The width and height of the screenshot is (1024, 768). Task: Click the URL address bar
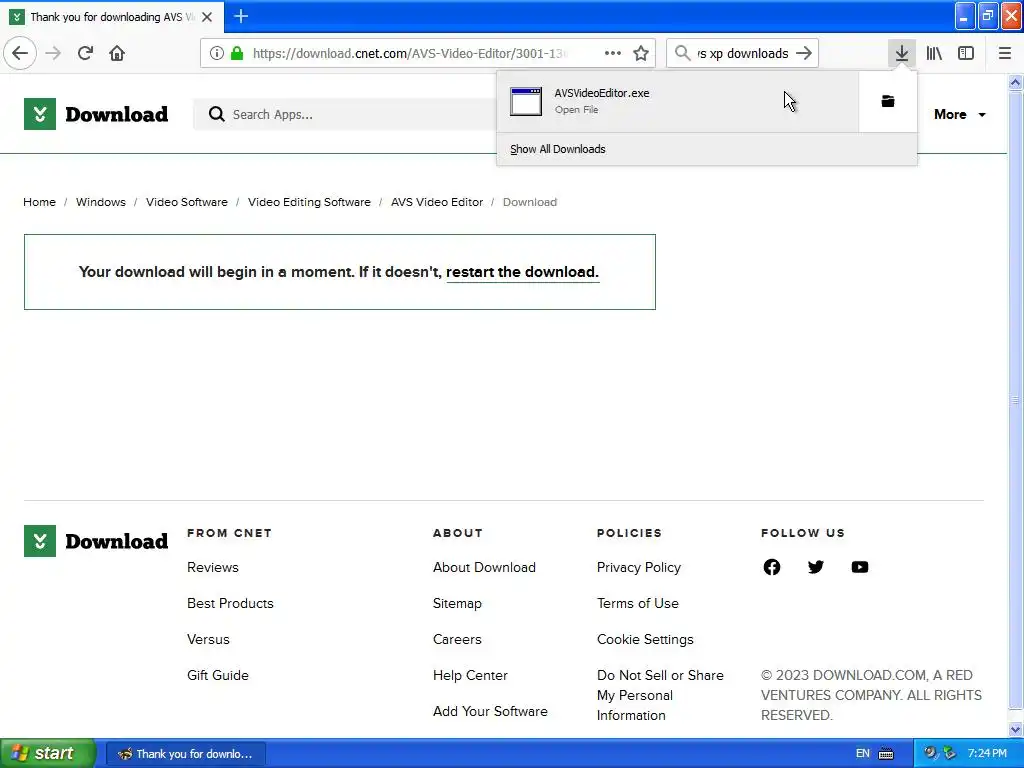click(x=408, y=53)
